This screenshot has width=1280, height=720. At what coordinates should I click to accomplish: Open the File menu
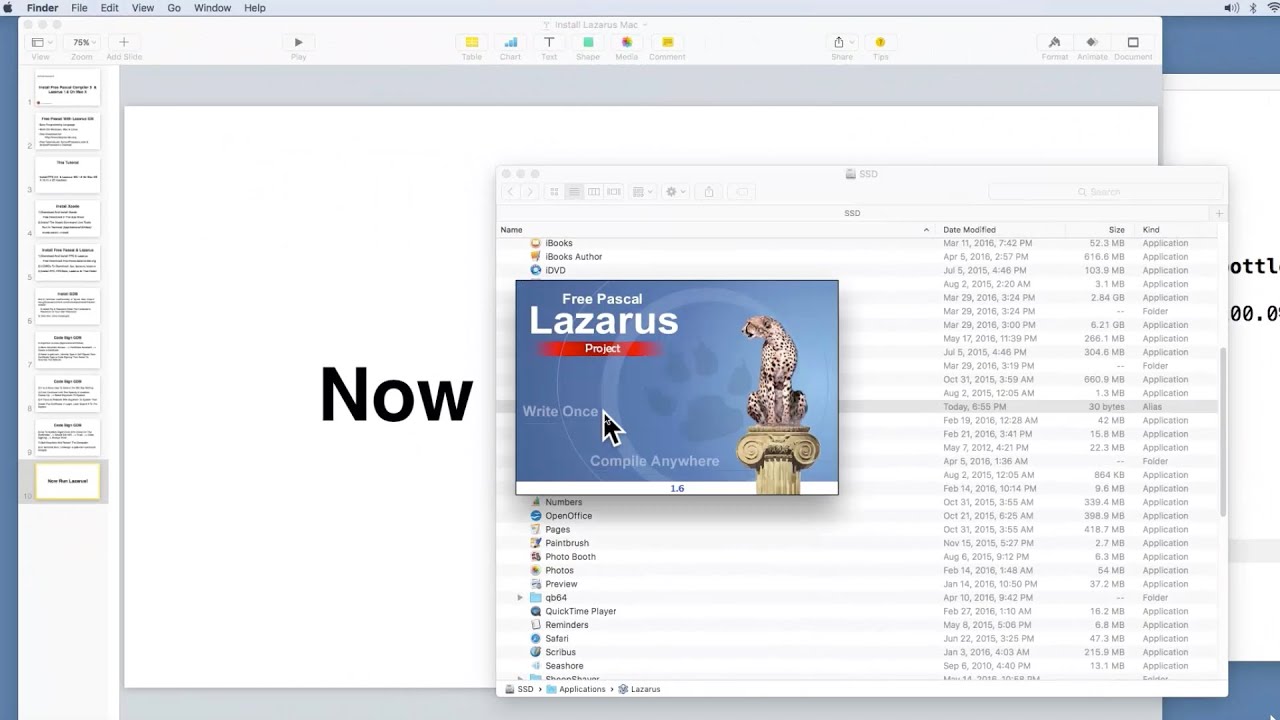point(79,8)
